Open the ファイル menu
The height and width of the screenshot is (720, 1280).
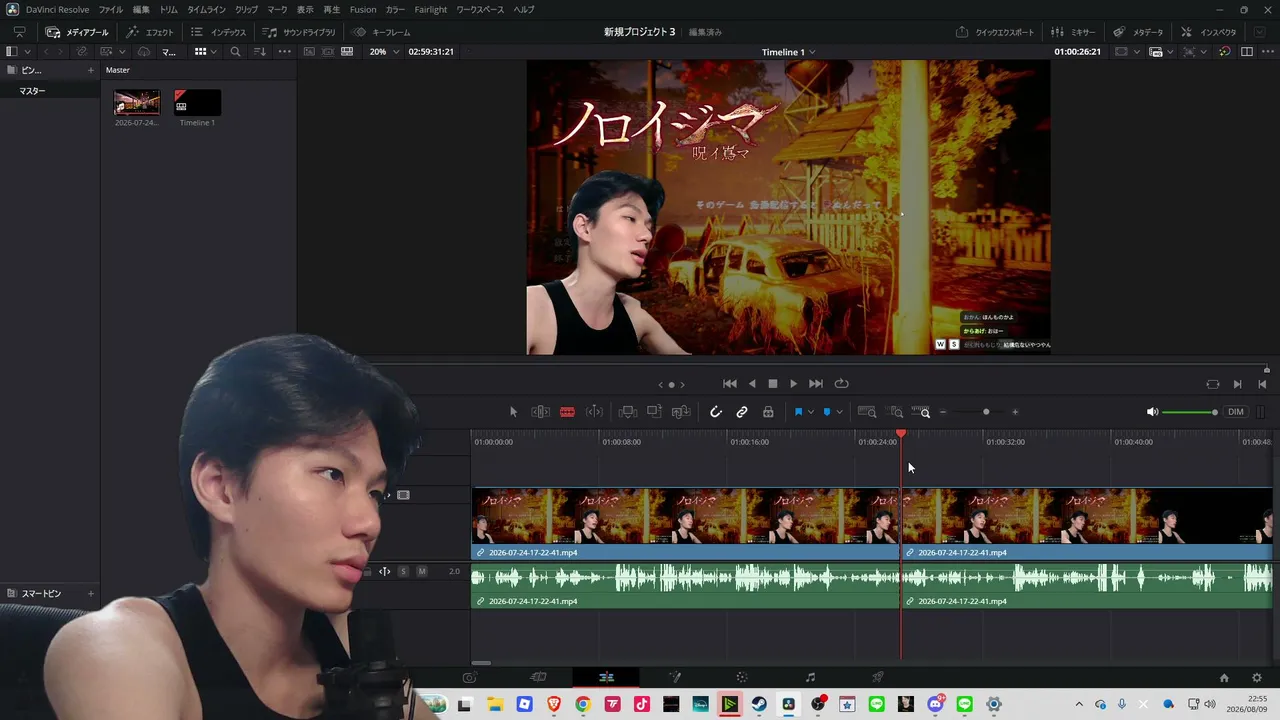tap(111, 9)
